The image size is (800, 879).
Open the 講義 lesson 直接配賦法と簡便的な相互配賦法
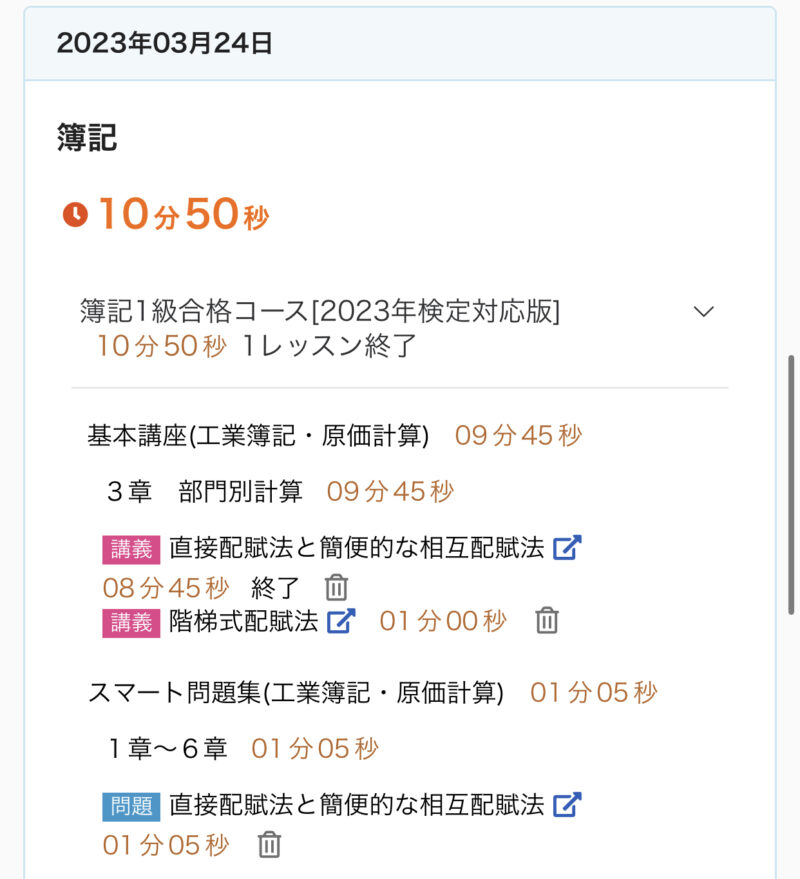tap(356, 548)
